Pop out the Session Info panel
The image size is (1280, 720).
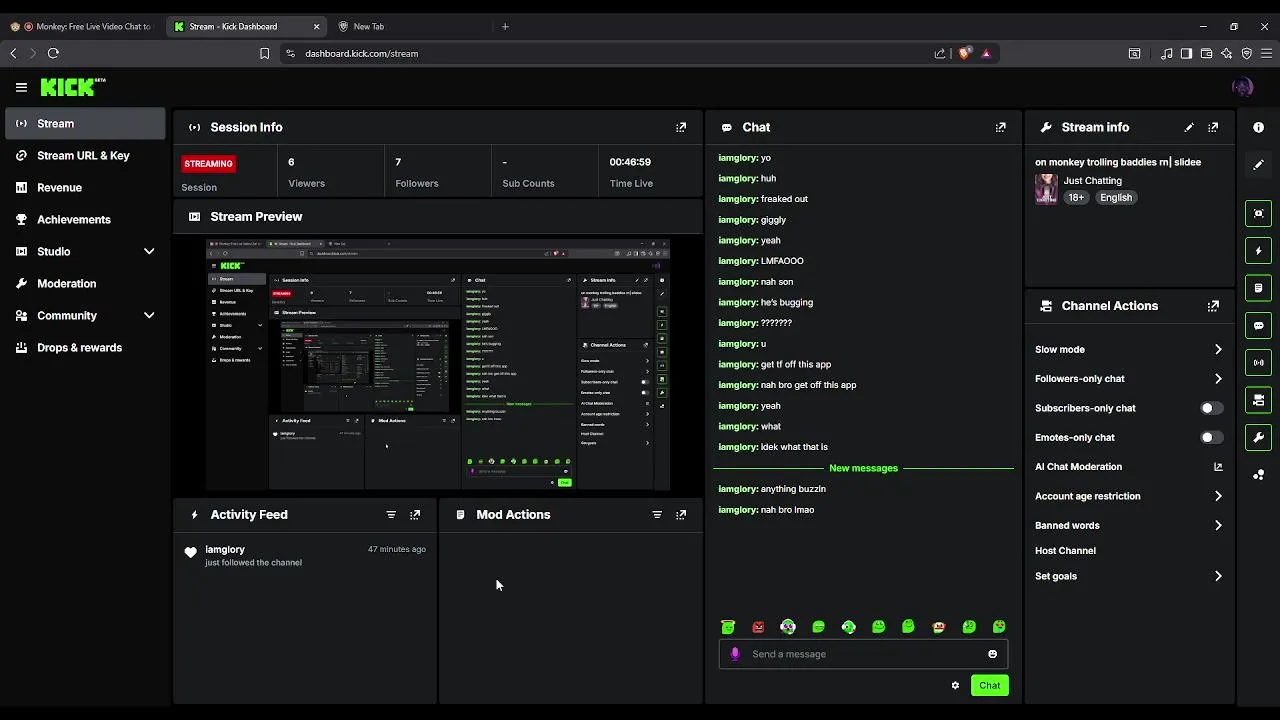(681, 127)
